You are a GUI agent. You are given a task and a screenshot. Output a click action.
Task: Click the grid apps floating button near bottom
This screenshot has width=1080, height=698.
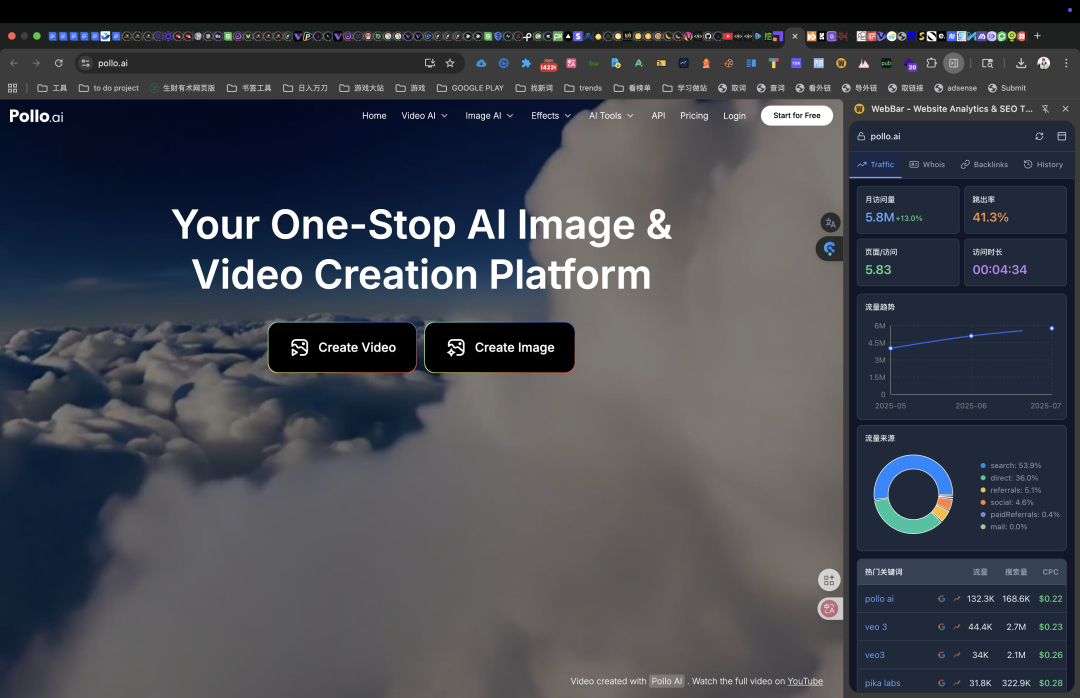[x=829, y=580]
